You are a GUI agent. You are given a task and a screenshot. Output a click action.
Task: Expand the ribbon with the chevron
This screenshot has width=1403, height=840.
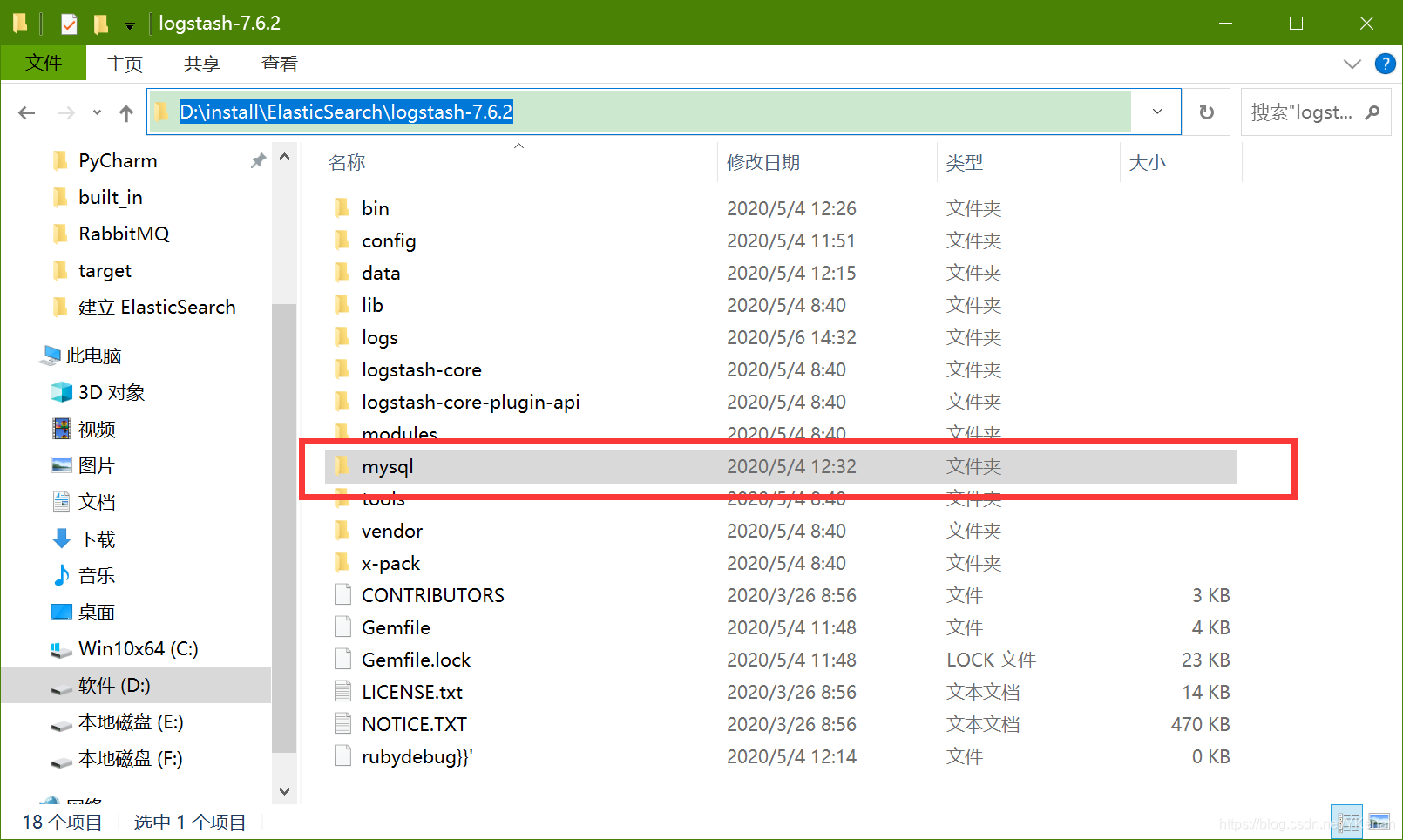click(1352, 64)
